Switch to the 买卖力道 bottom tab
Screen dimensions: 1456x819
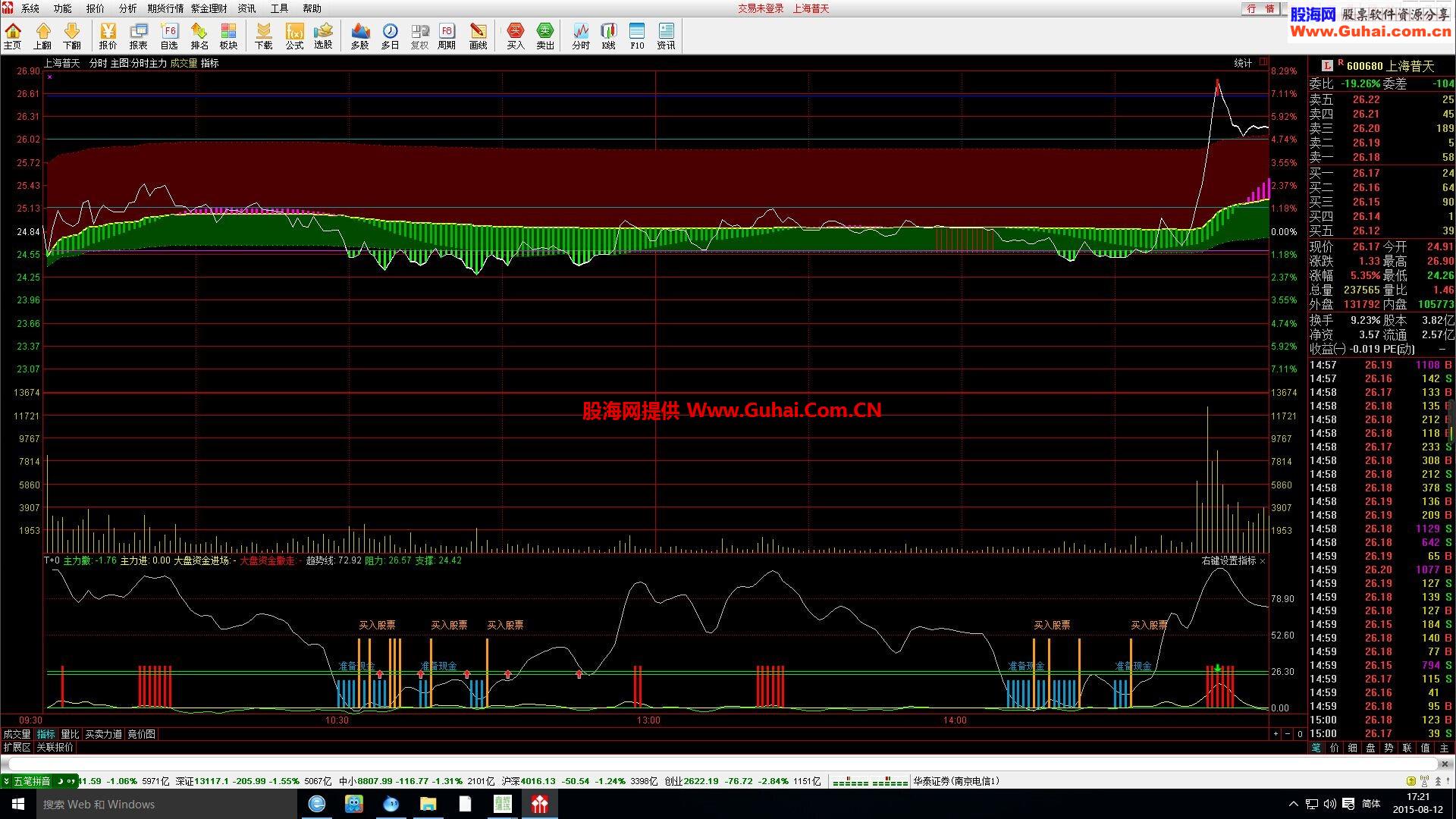tap(103, 734)
